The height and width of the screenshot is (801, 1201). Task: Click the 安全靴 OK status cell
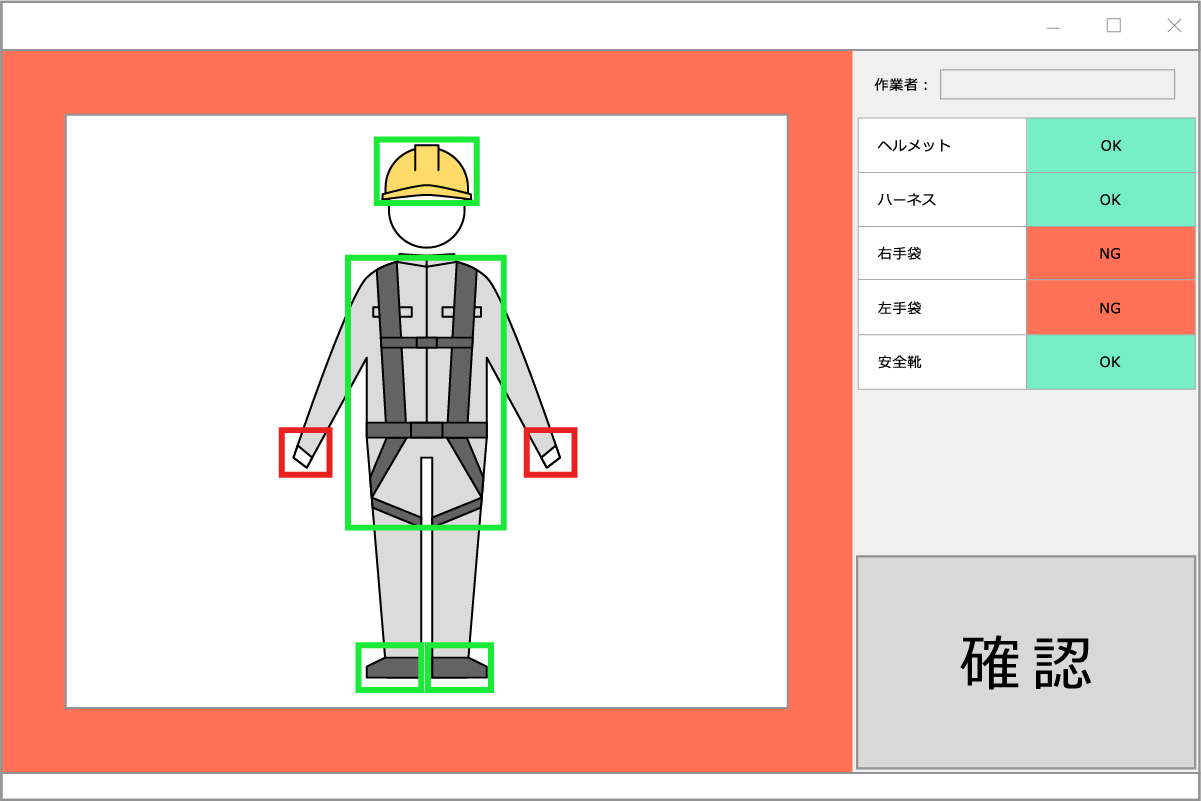(x=1110, y=362)
